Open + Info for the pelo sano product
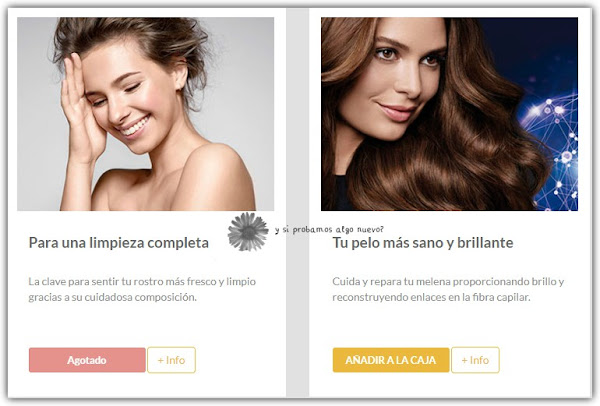This screenshot has width=600, height=406. click(x=475, y=360)
